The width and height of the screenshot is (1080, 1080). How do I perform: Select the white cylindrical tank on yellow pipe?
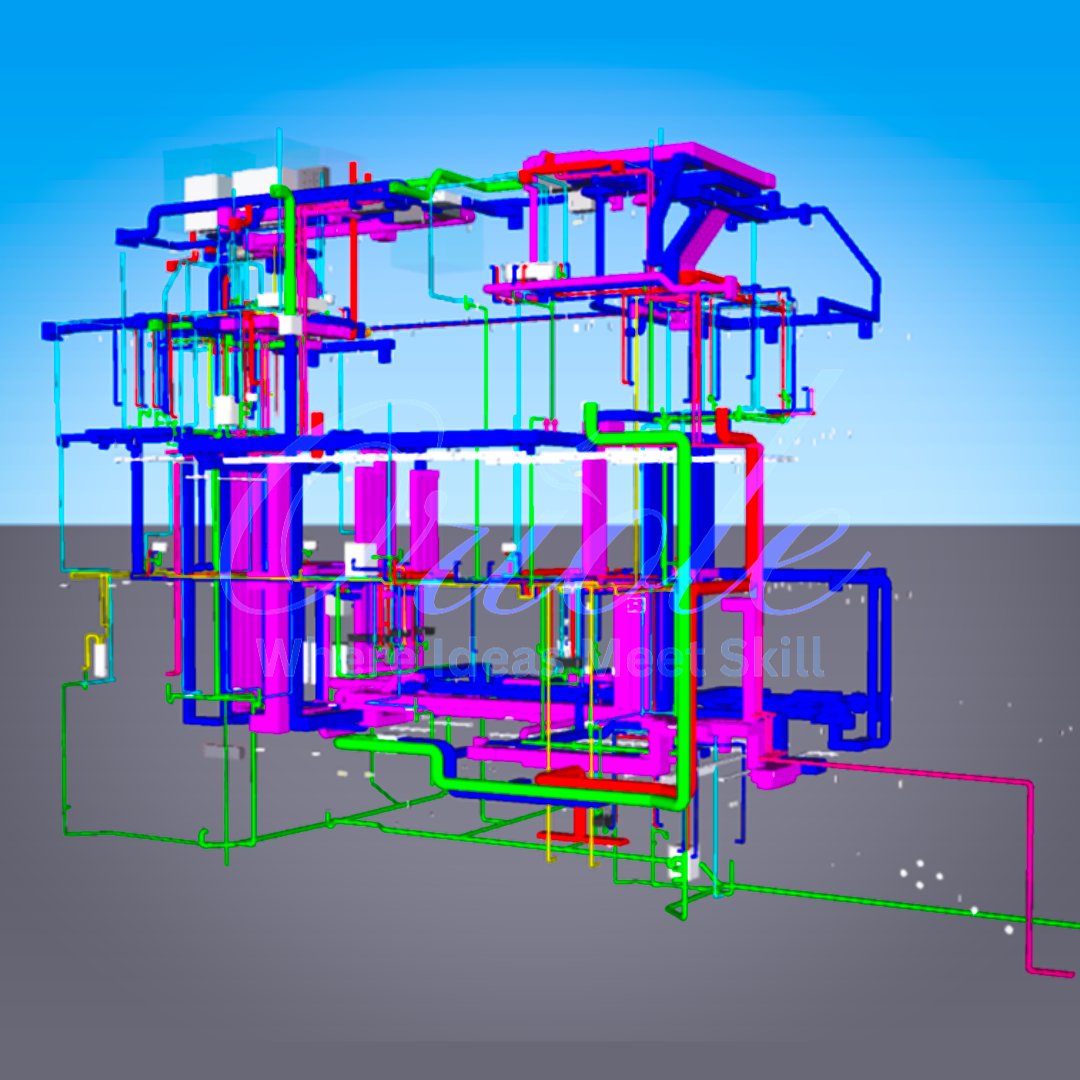101,660
